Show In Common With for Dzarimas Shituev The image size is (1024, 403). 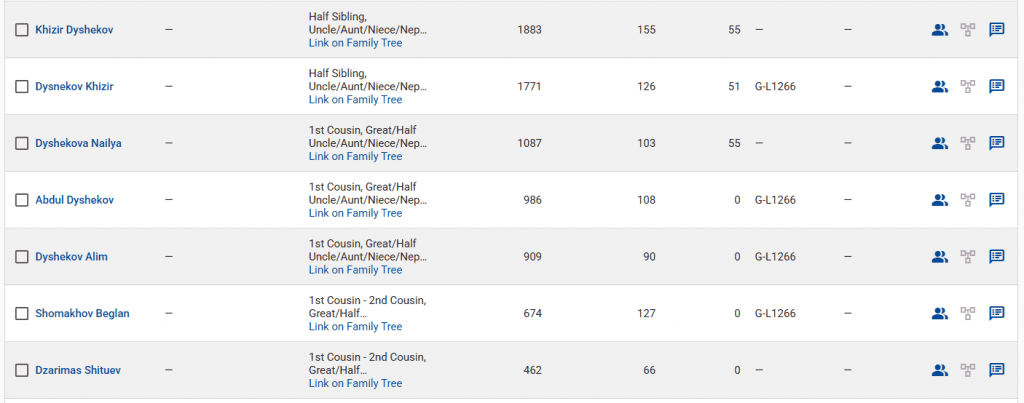[939, 370]
